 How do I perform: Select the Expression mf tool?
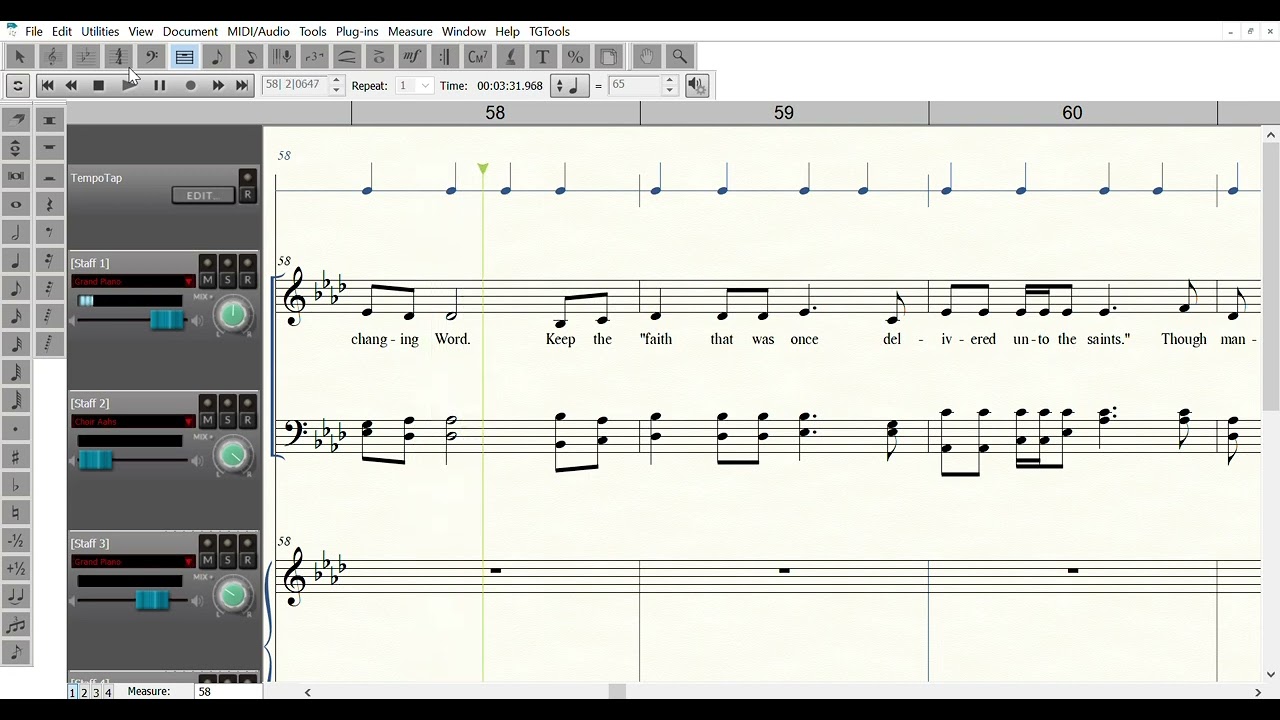[412, 57]
